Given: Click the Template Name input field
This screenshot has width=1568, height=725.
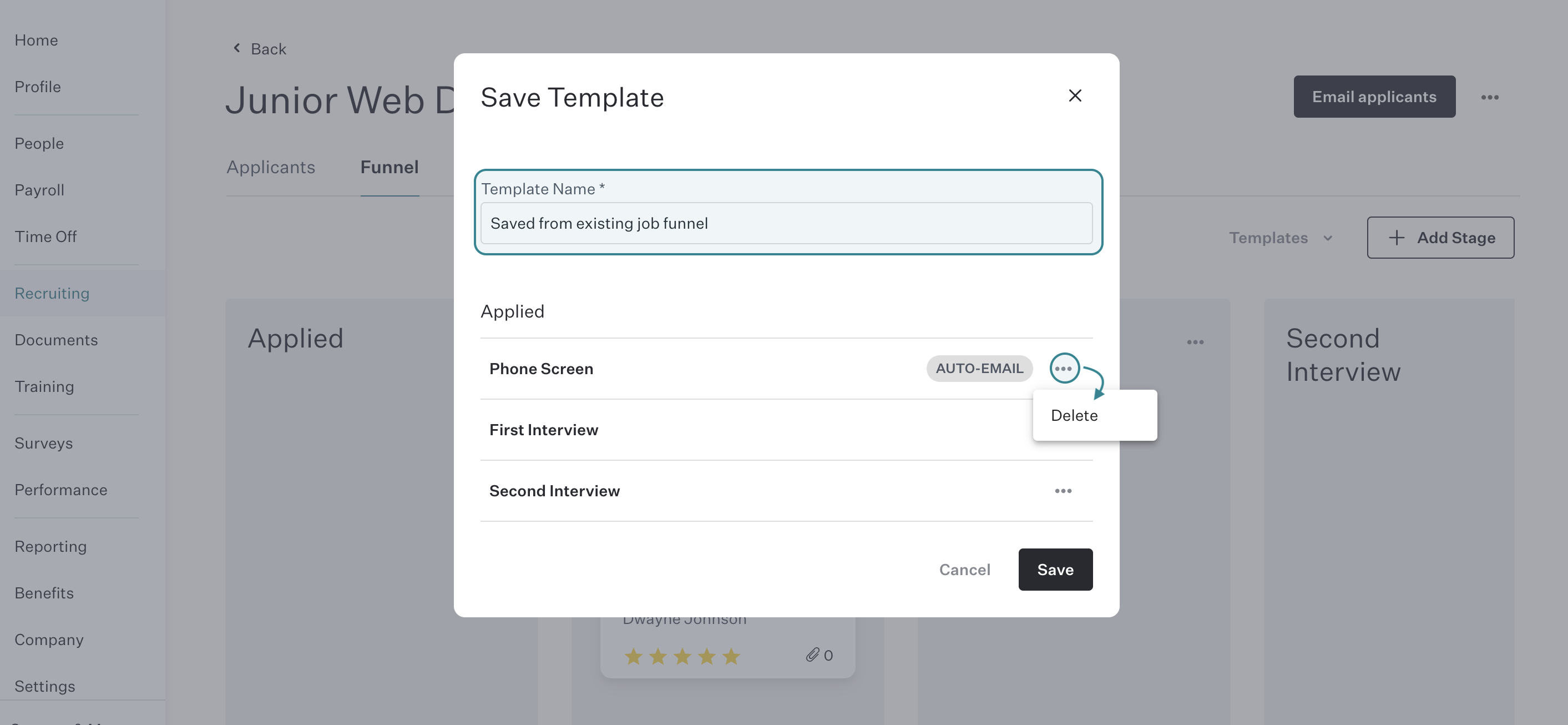Looking at the screenshot, I should 786,223.
